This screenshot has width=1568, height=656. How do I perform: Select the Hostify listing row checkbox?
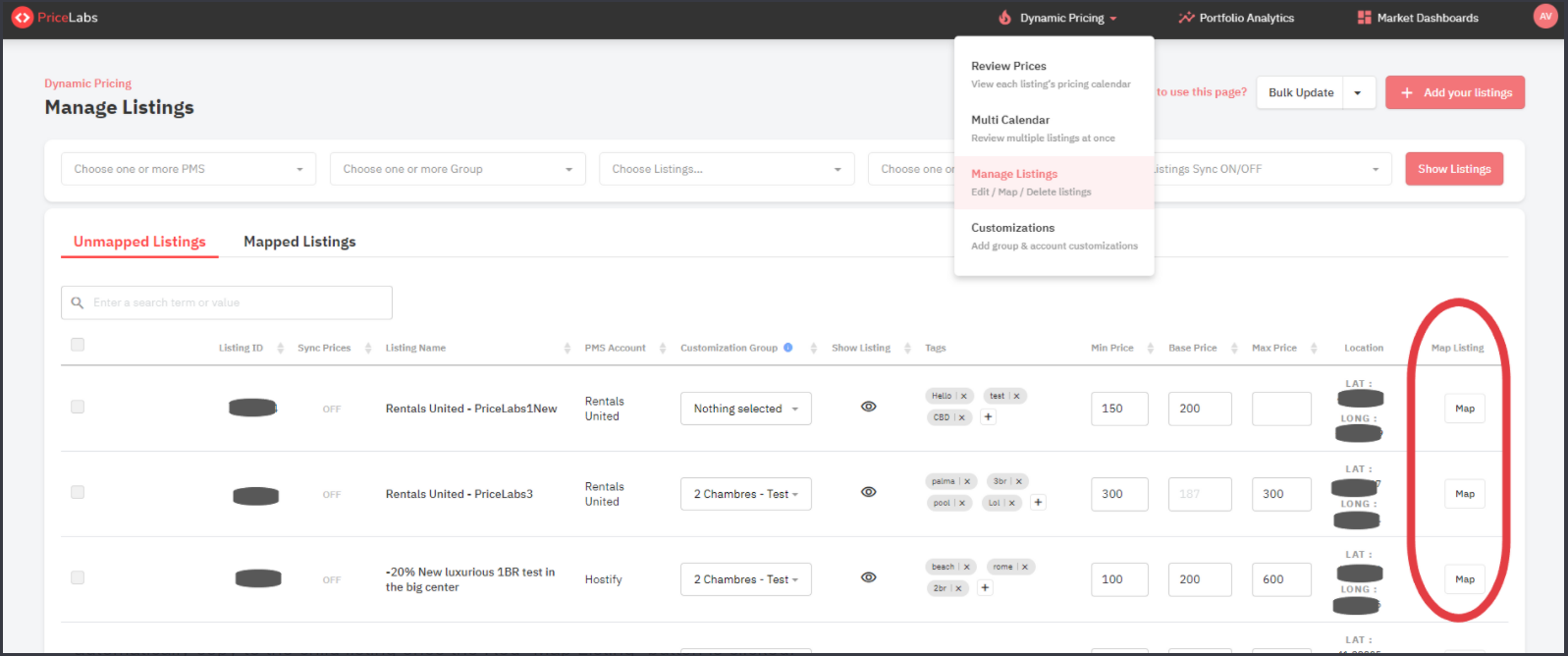[78, 577]
